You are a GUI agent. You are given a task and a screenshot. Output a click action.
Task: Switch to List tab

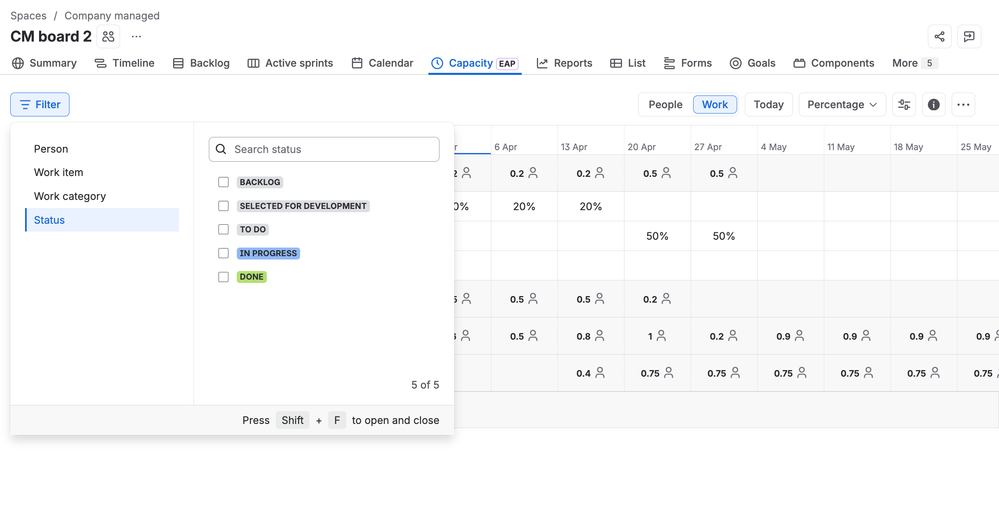tap(628, 63)
